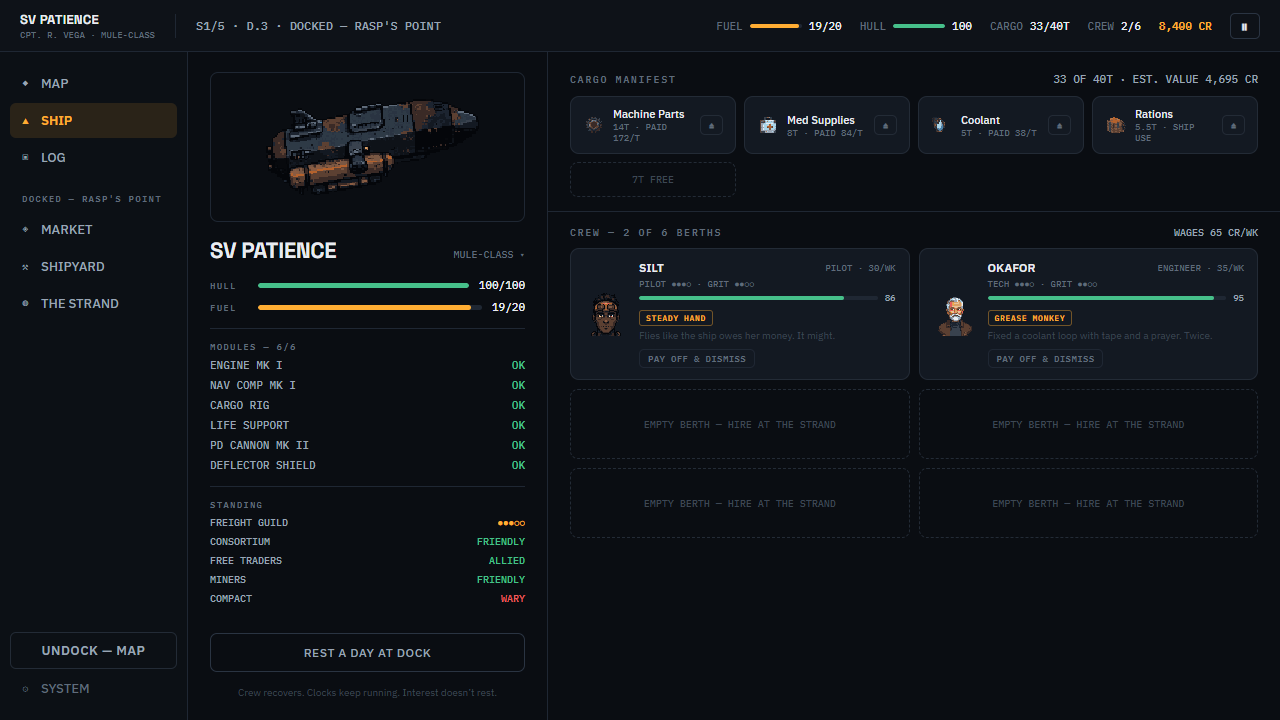Click the small button on Machine Parts card
Image resolution: width=1280 pixels, height=720 pixels.
(x=711, y=125)
